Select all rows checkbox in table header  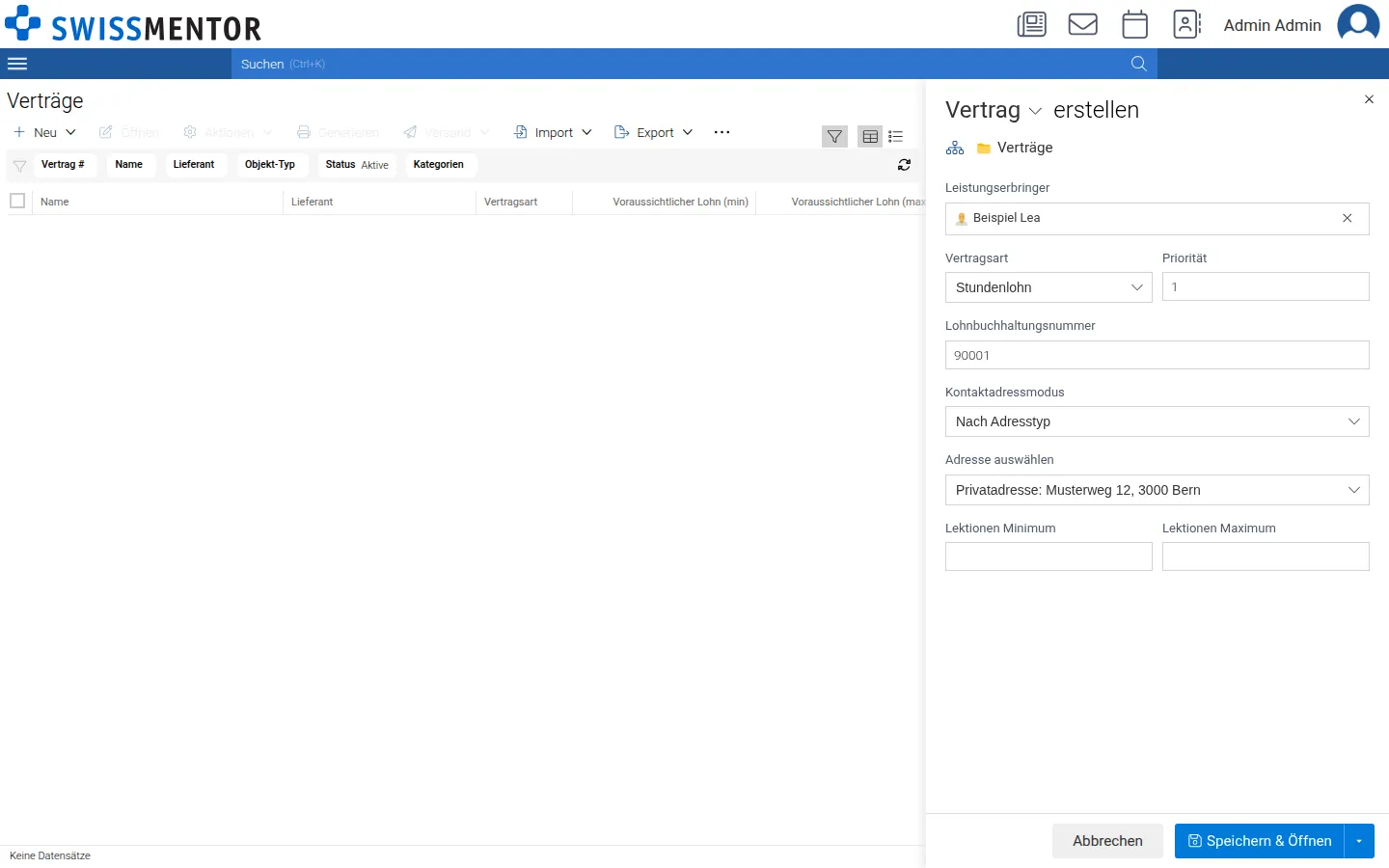(17, 201)
